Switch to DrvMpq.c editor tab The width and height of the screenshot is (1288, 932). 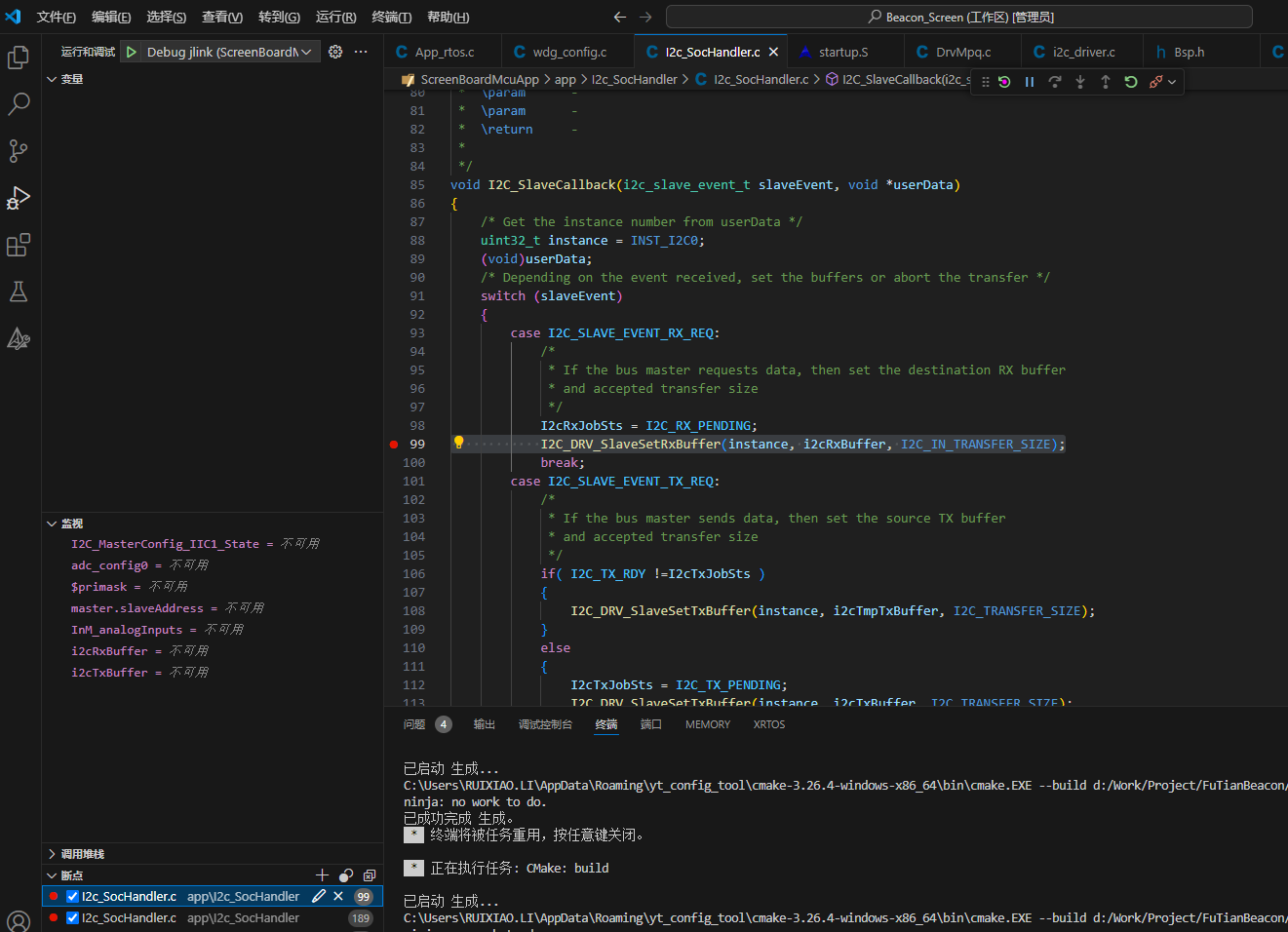coord(962,52)
